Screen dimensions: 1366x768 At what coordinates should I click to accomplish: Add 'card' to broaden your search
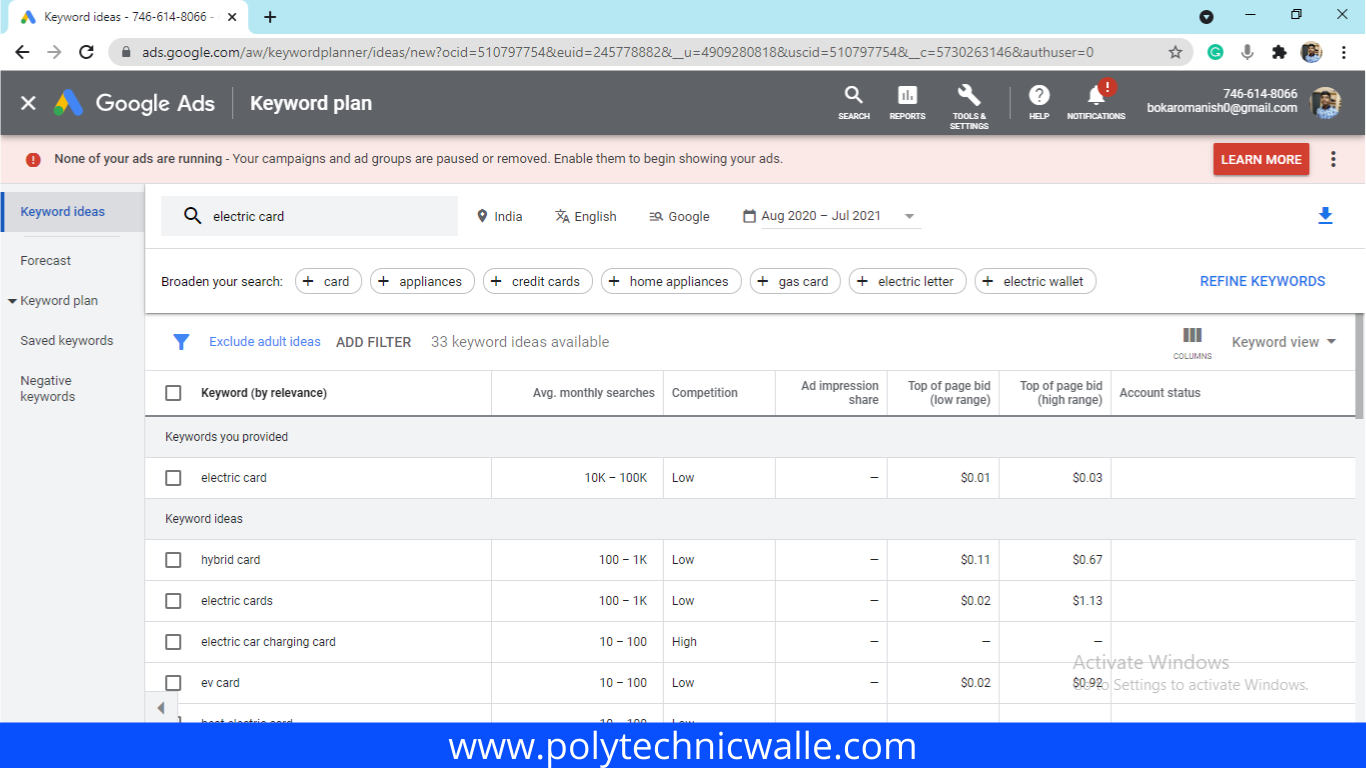tap(328, 282)
